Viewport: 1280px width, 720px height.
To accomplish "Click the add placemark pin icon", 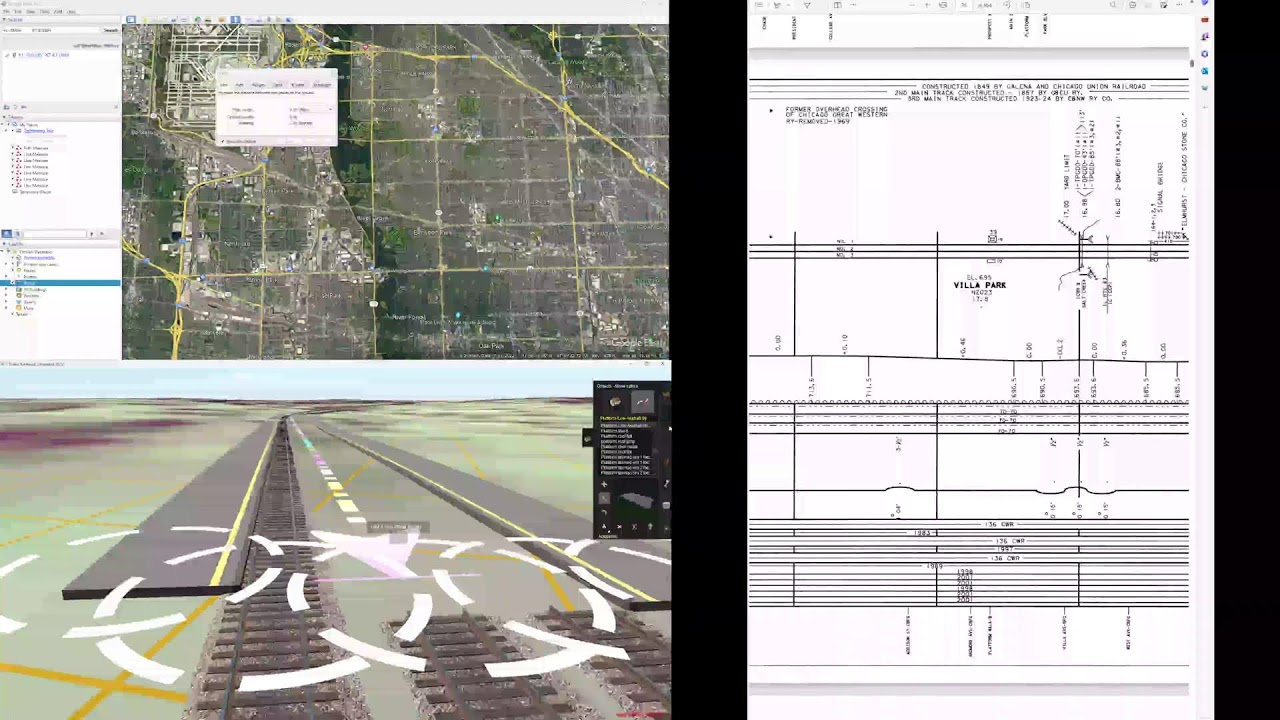I will pos(145,19).
